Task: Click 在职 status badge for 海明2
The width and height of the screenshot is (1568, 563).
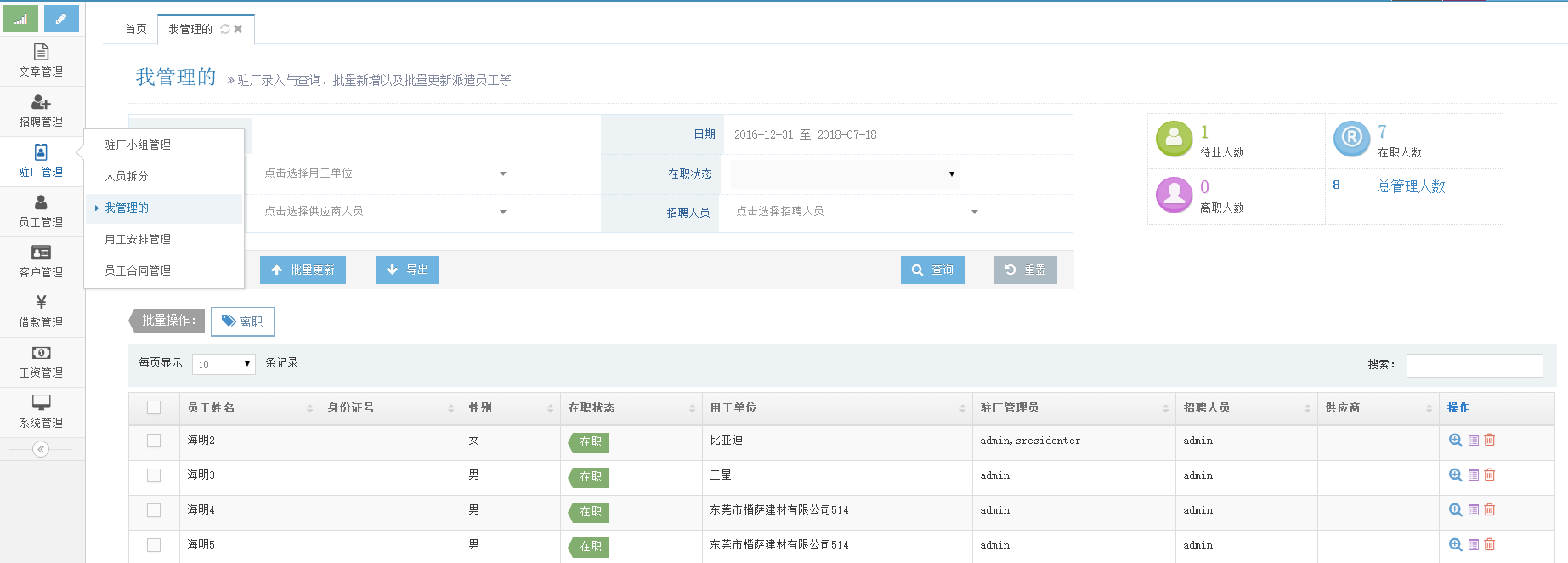Action: click(x=588, y=442)
